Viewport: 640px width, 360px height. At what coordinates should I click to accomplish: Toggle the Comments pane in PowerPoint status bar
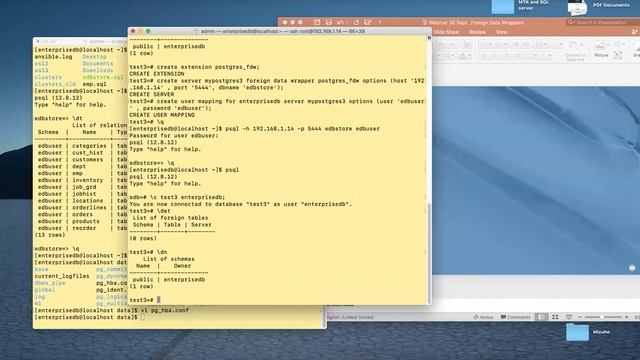coord(516,317)
